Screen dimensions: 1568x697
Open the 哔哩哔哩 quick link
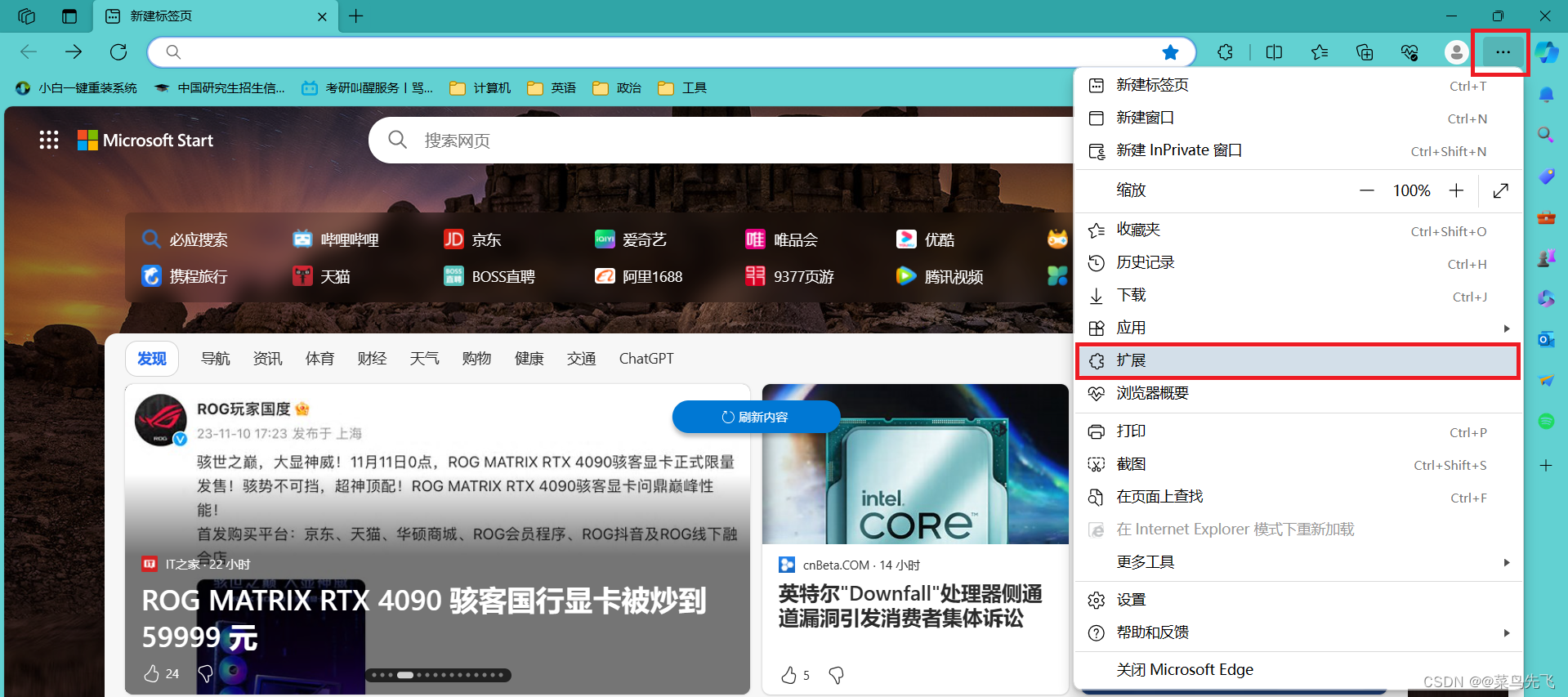click(x=336, y=239)
